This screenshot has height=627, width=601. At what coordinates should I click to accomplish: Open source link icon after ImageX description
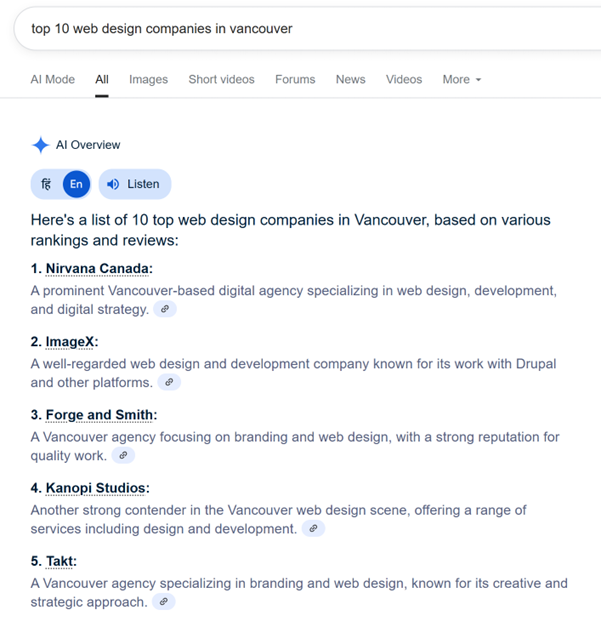pyautogui.click(x=169, y=382)
